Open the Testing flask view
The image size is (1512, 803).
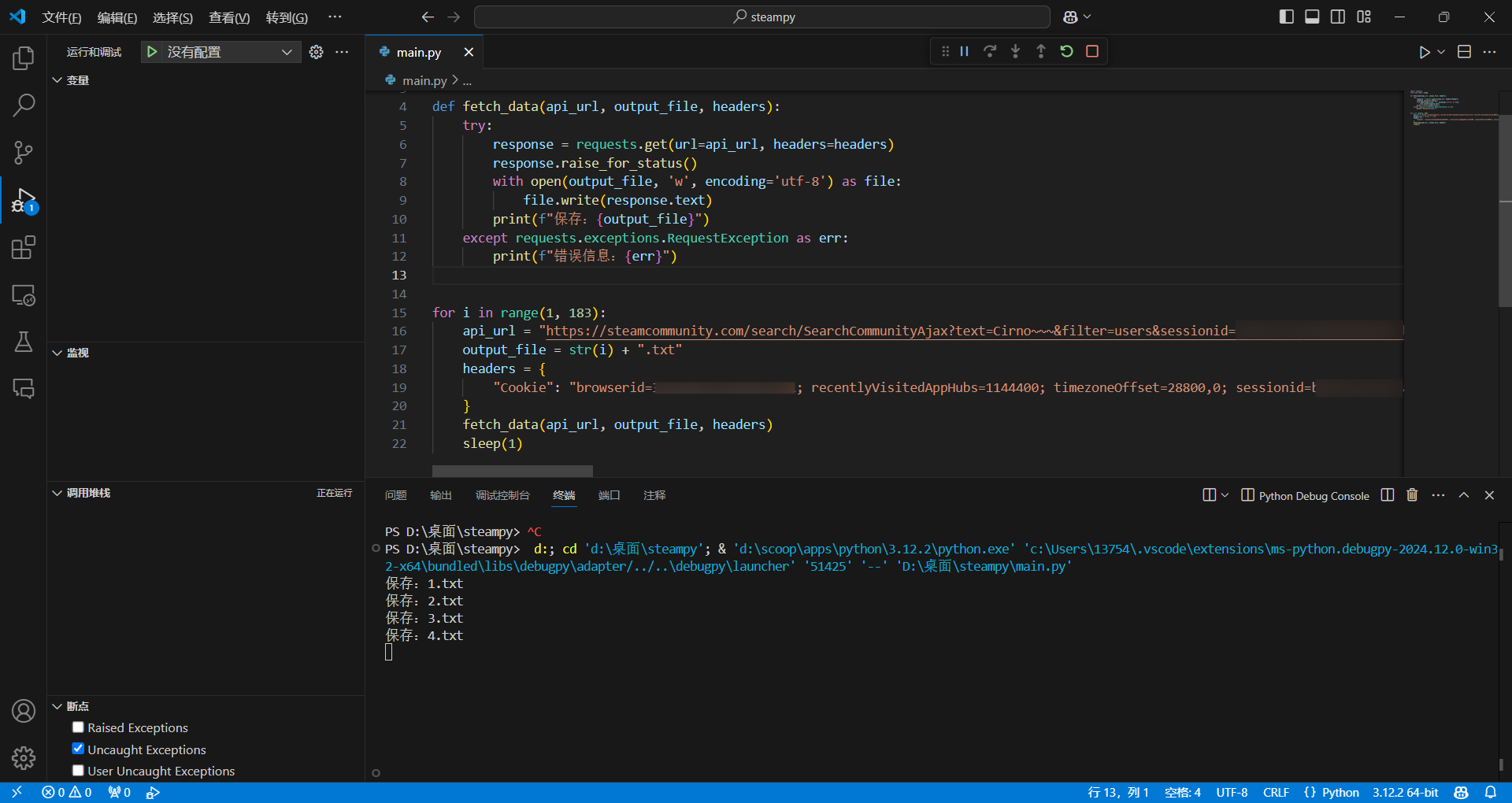[24, 342]
